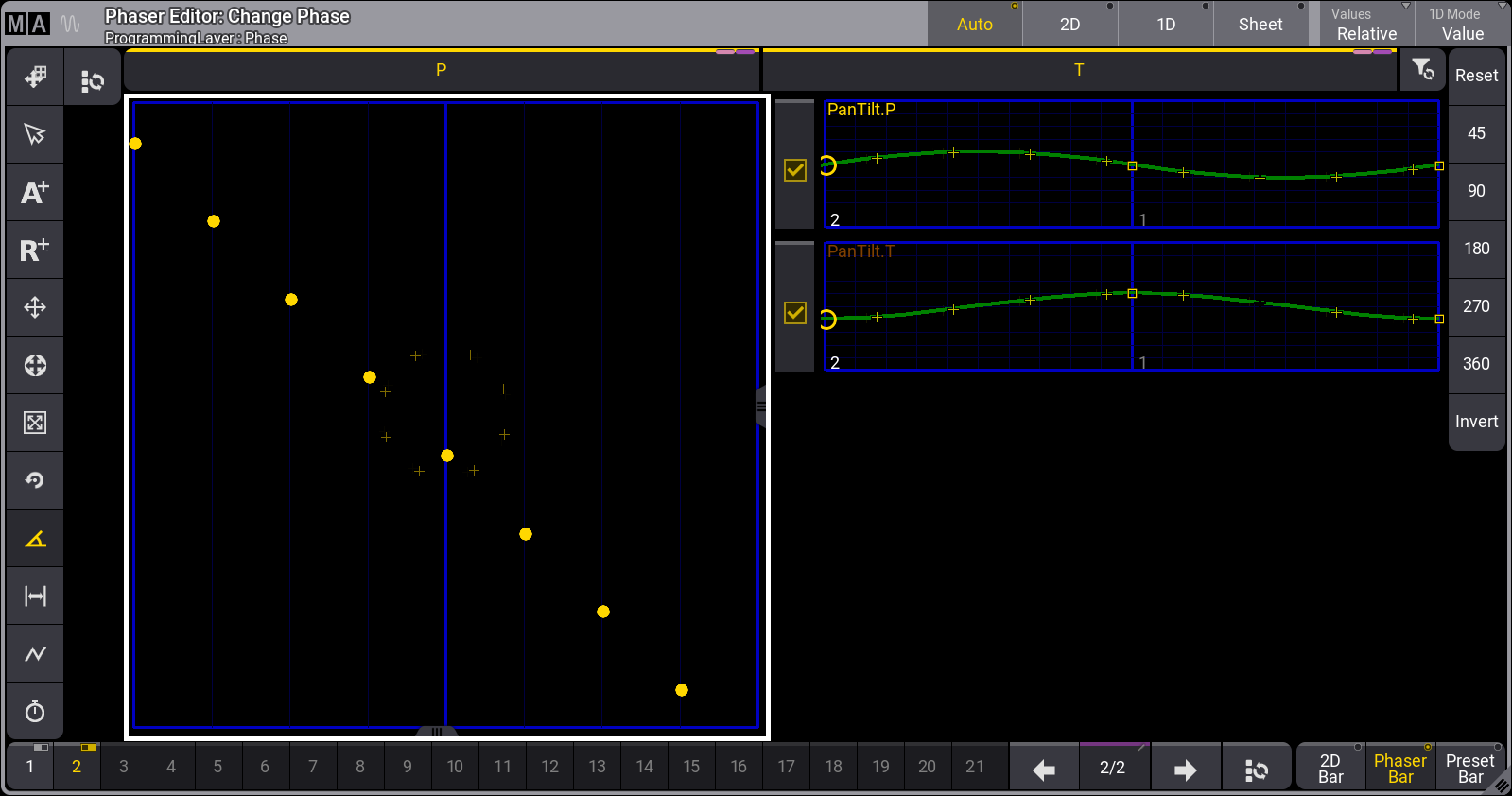Select the four-arrow Move tool

pos(35,307)
